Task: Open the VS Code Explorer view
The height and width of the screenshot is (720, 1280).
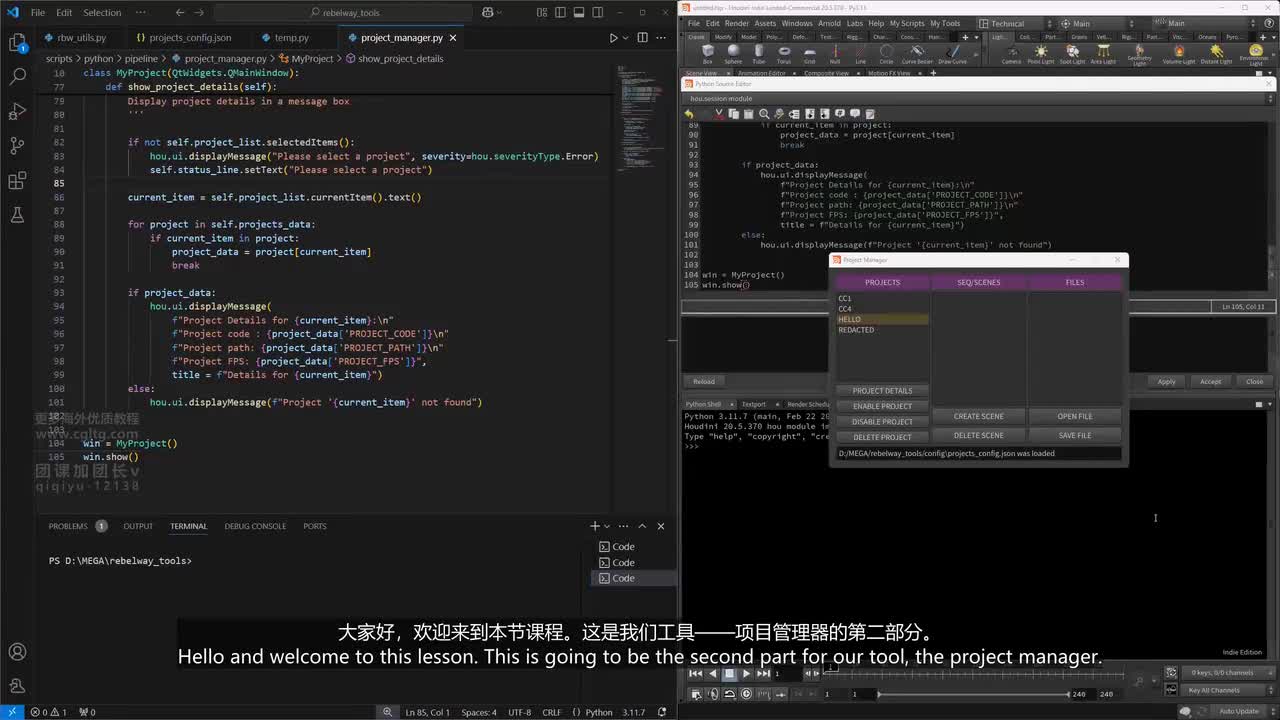Action: pyautogui.click(x=17, y=42)
